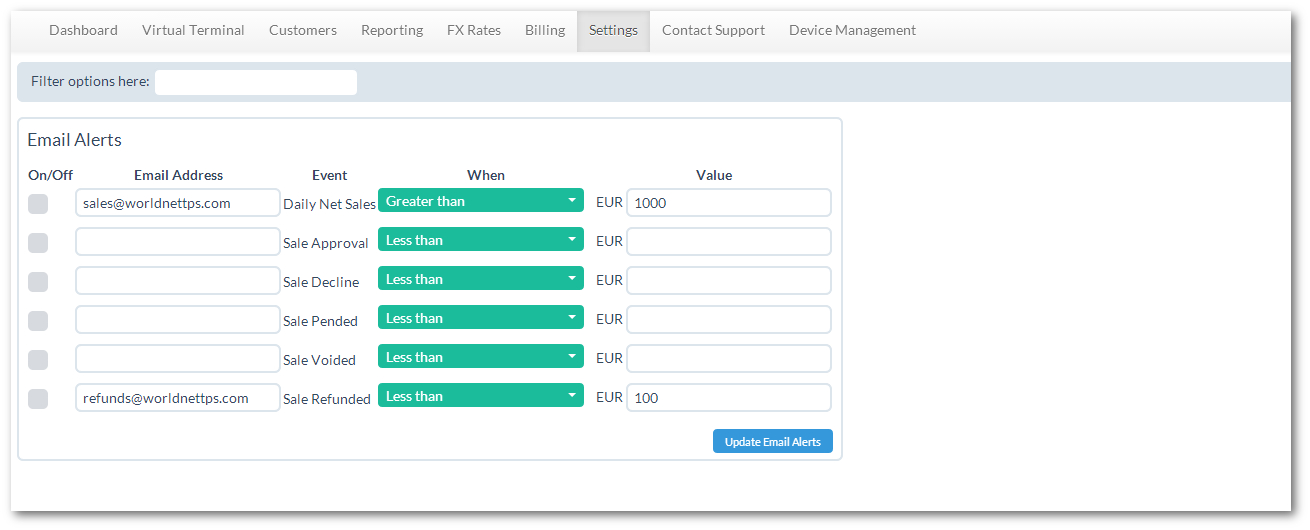1310x530 pixels.
Task: Click the Update Email Alerts button
Action: [x=773, y=441]
